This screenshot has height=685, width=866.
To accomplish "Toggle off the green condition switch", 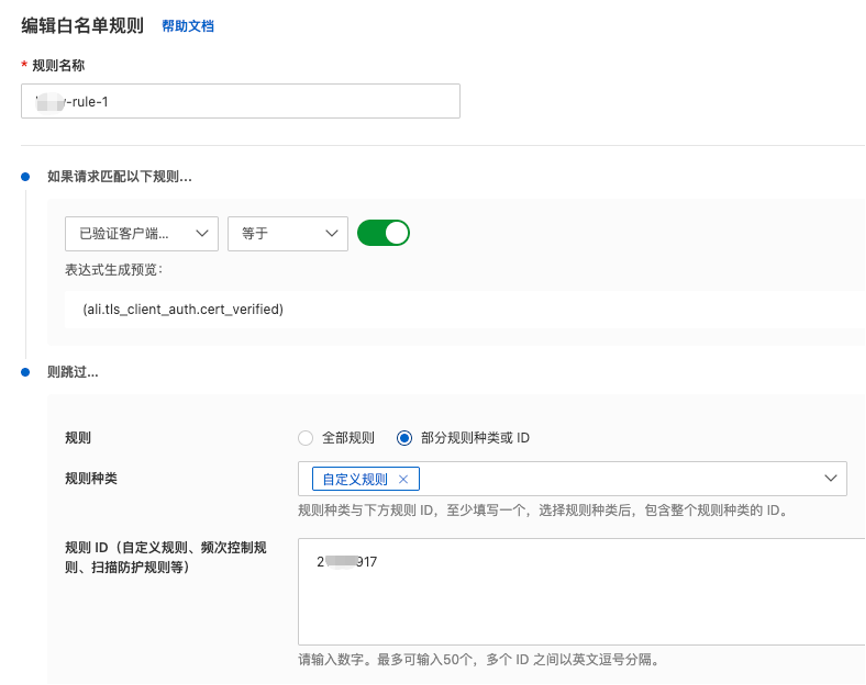I will pos(384,232).
